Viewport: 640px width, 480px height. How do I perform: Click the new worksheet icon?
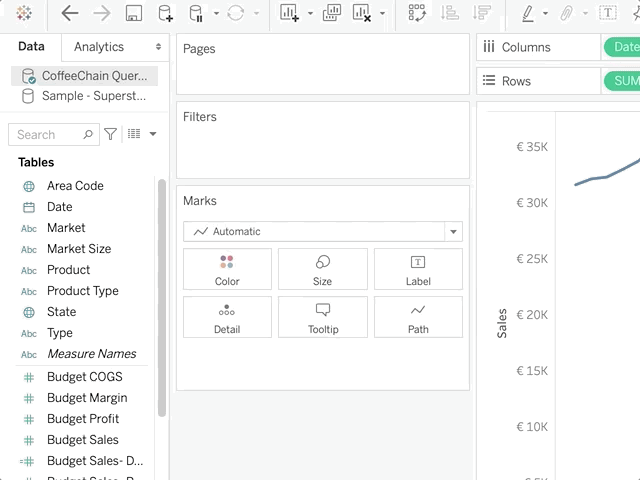(290, 13)
